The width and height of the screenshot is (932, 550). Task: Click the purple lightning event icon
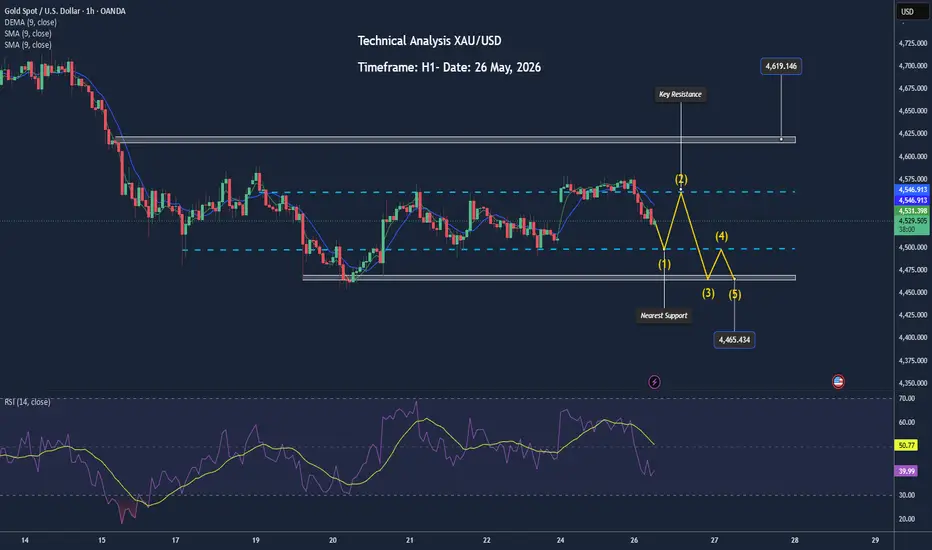[x=654, y=382]
